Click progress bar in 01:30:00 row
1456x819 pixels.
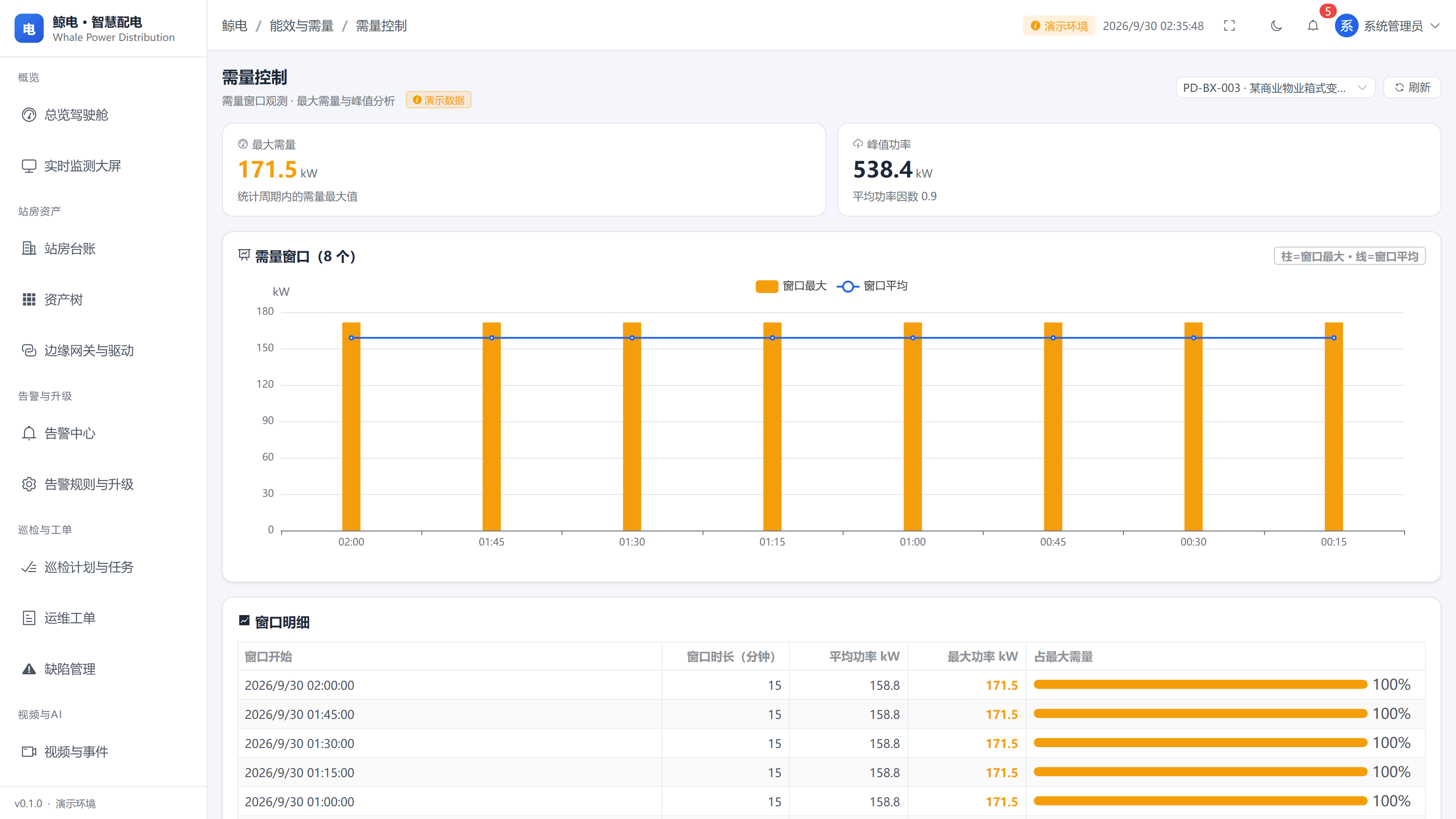(1201, 743)
